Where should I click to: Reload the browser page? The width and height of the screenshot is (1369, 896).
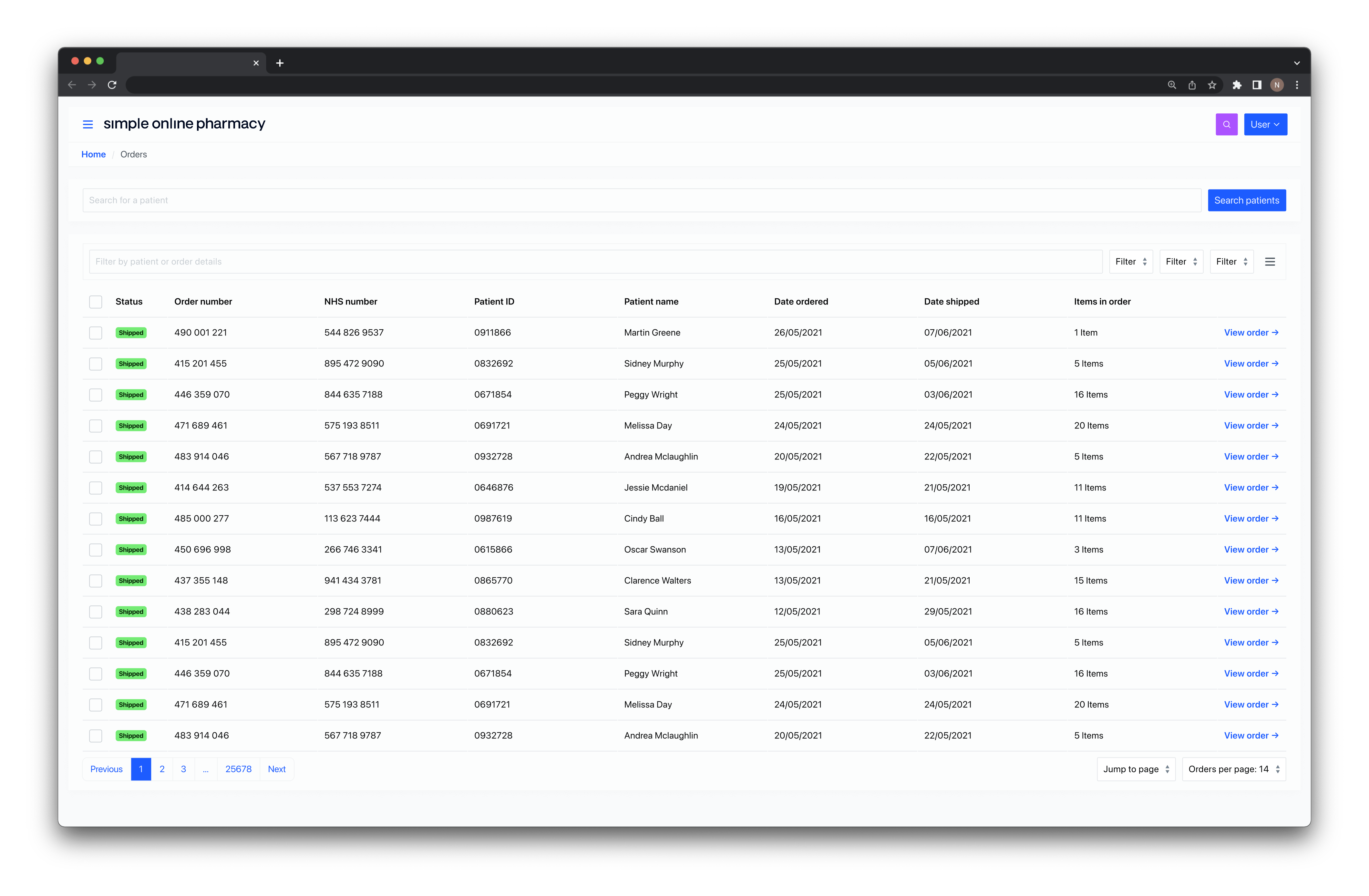pyautogui.click(x=112, y=85)
